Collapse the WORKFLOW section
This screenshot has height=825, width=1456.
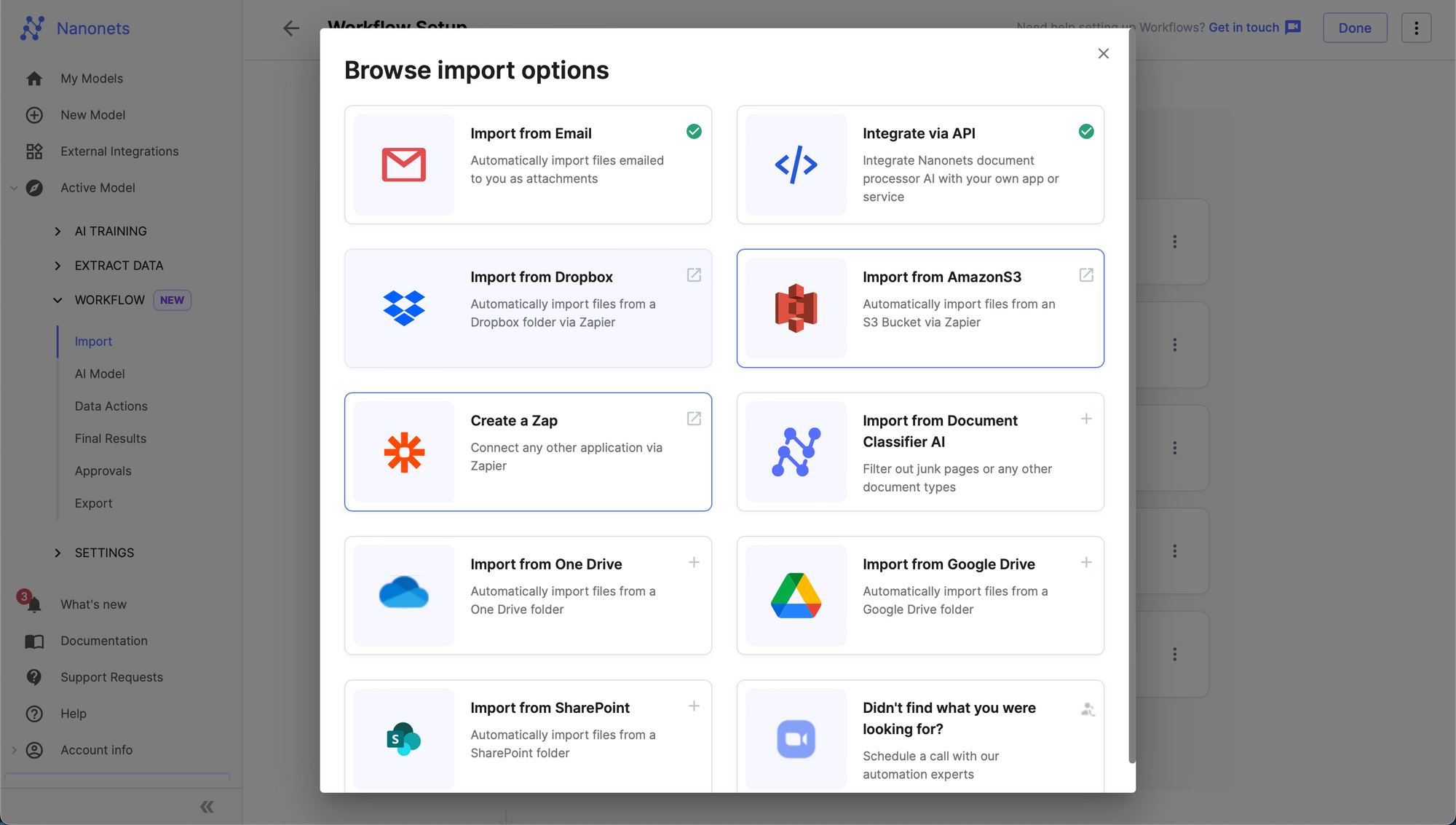coord(58,300)
